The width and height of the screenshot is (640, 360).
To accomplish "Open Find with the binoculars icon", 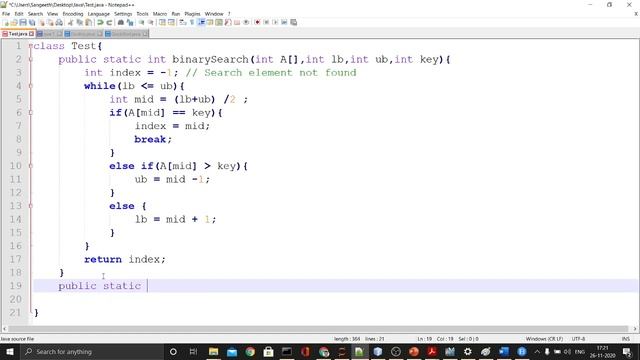I will [121, 22].
